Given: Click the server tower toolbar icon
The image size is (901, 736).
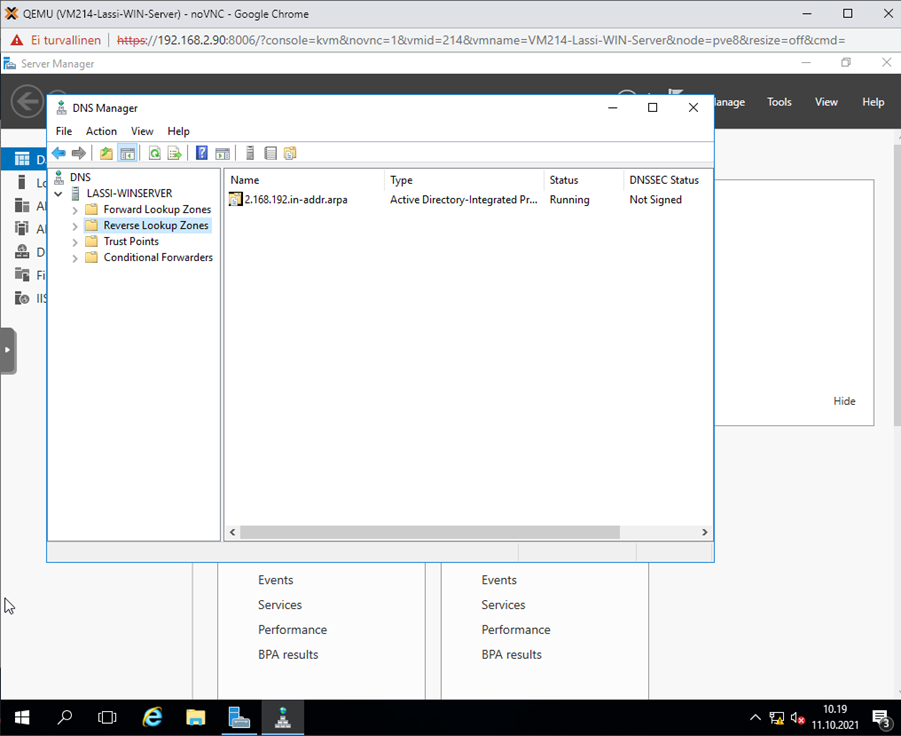Looking at the screenshot, I should pyautogui.click(x=250, y=153).
